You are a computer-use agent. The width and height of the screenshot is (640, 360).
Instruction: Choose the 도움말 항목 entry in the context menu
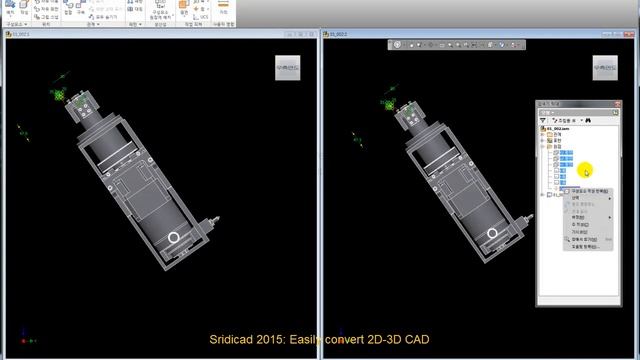(x=588, y=247)
